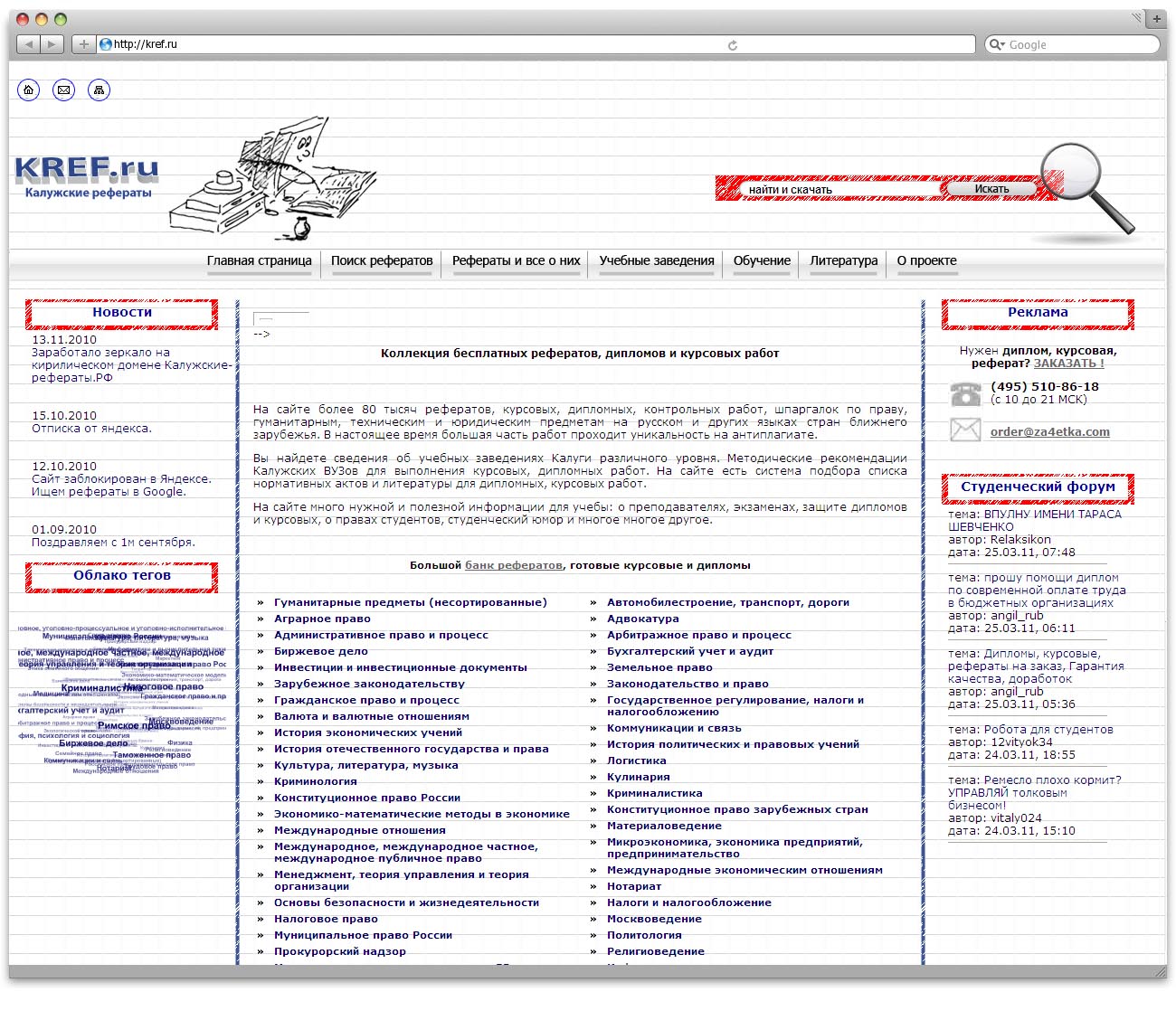Click the Искать search button

coord(991,189)
